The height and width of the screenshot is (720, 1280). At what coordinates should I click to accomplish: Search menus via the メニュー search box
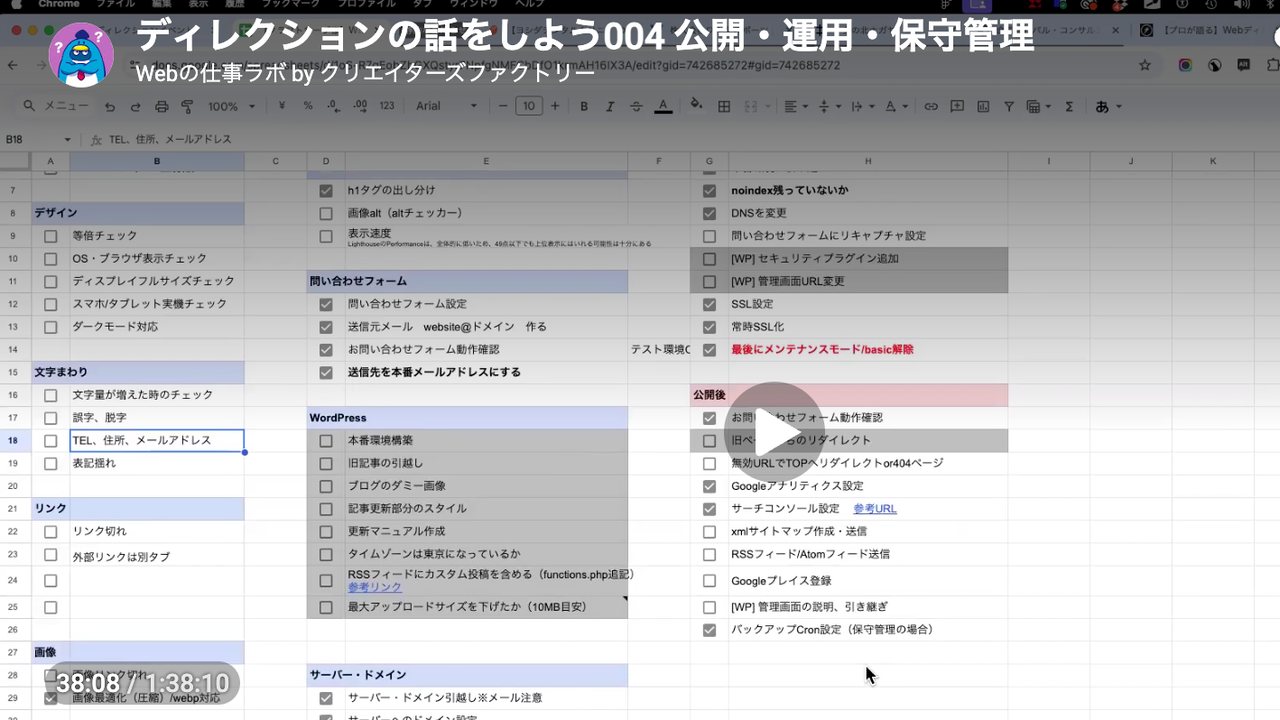[x=55, y=106]
